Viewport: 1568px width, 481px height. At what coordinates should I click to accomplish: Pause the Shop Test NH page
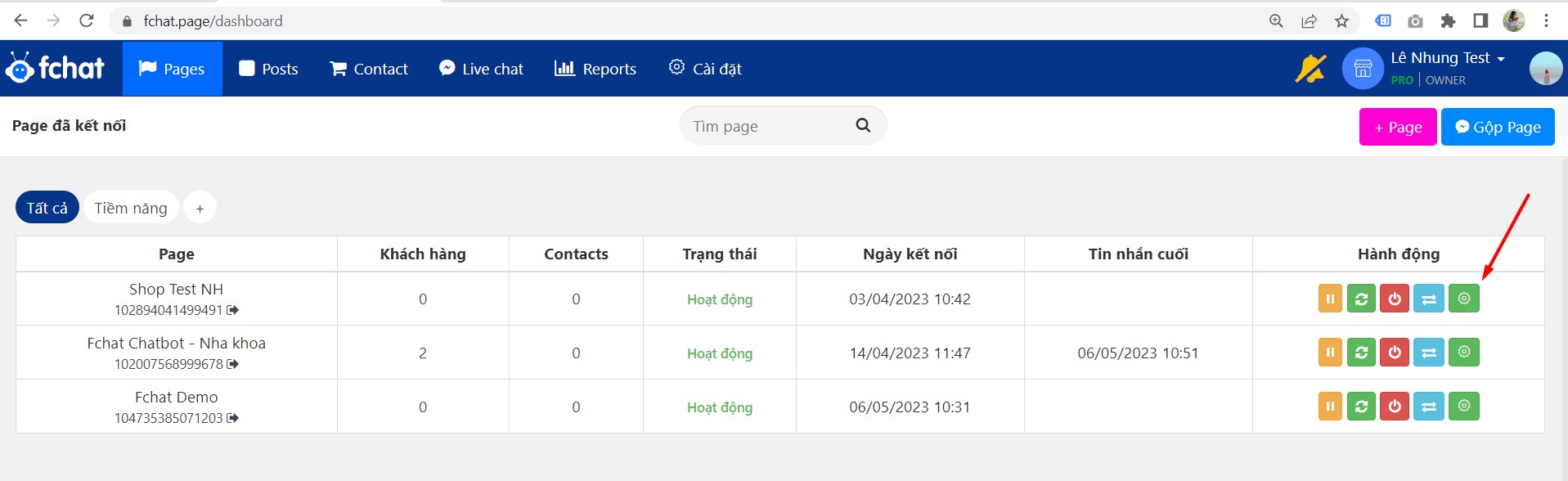(x=1330, y=299)
